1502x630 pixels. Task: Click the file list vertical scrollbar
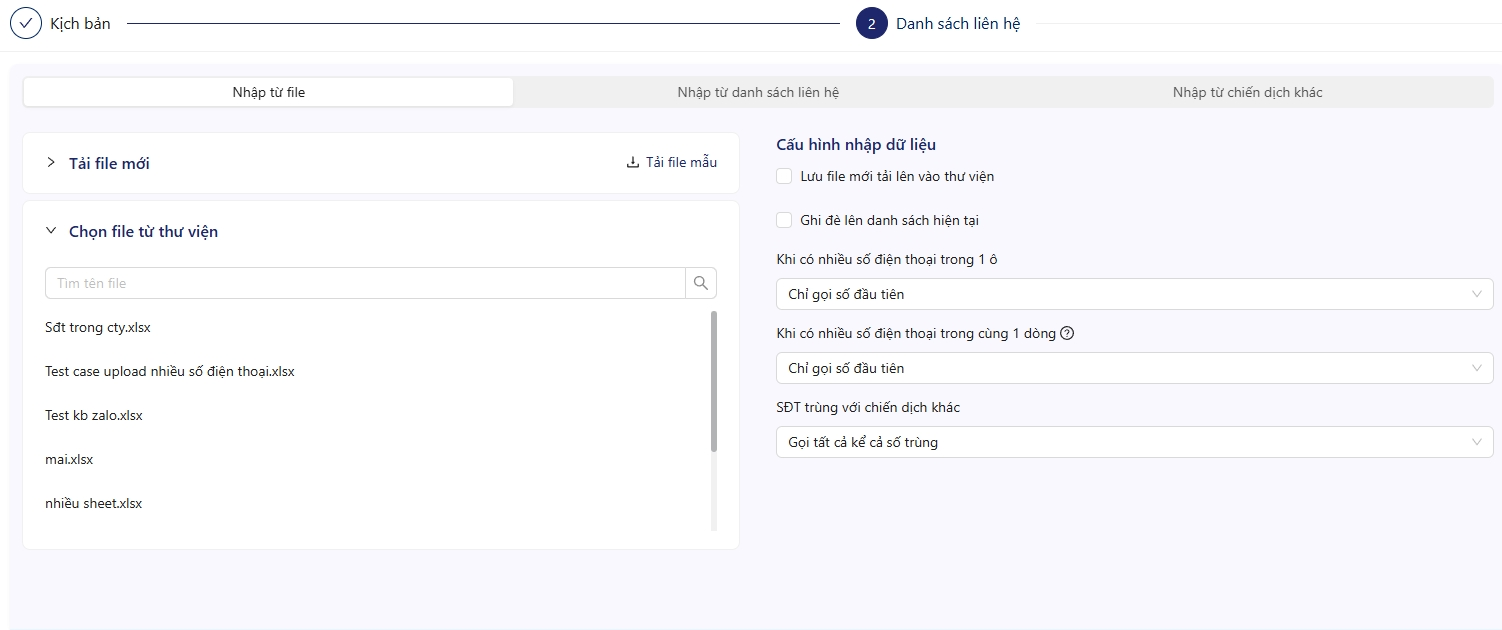pos(714,381)
